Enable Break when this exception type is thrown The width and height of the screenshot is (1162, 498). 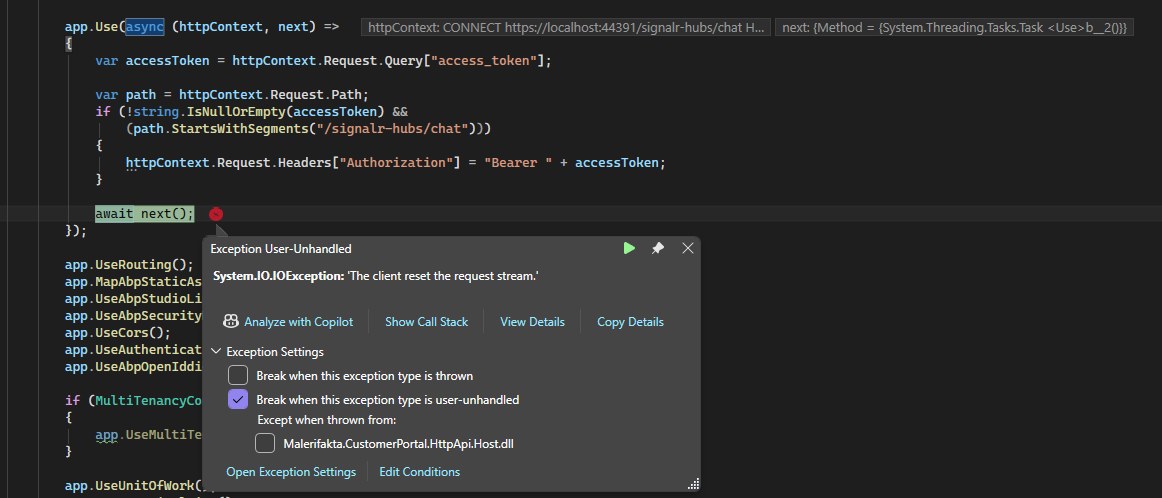coord(238,376)
